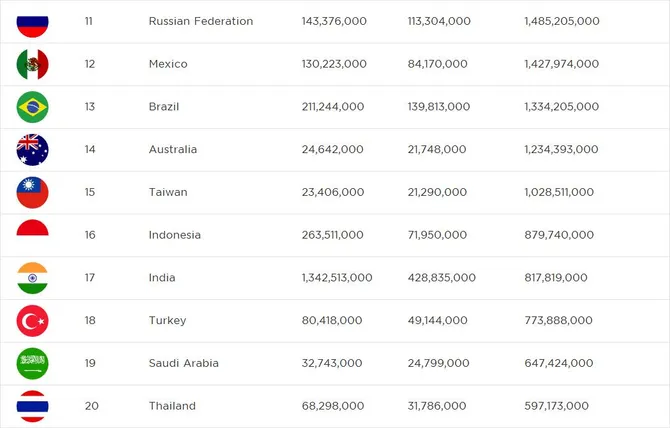The width and height of the screenshot is (670, 428).
Task: Click the Australia flag icon
Action: 32,150
